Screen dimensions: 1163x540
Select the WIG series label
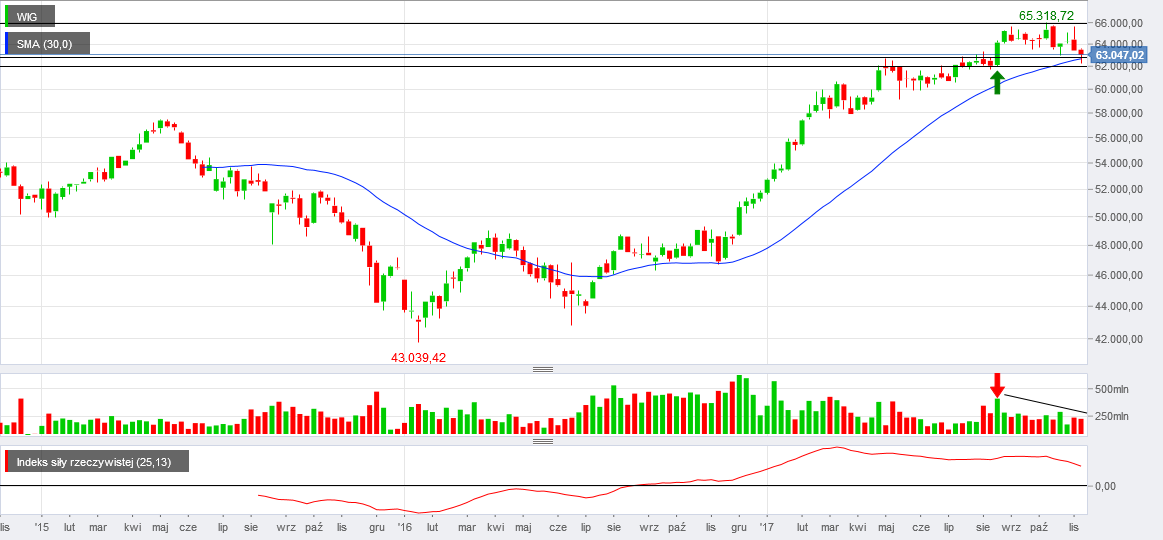pos(30,16)
